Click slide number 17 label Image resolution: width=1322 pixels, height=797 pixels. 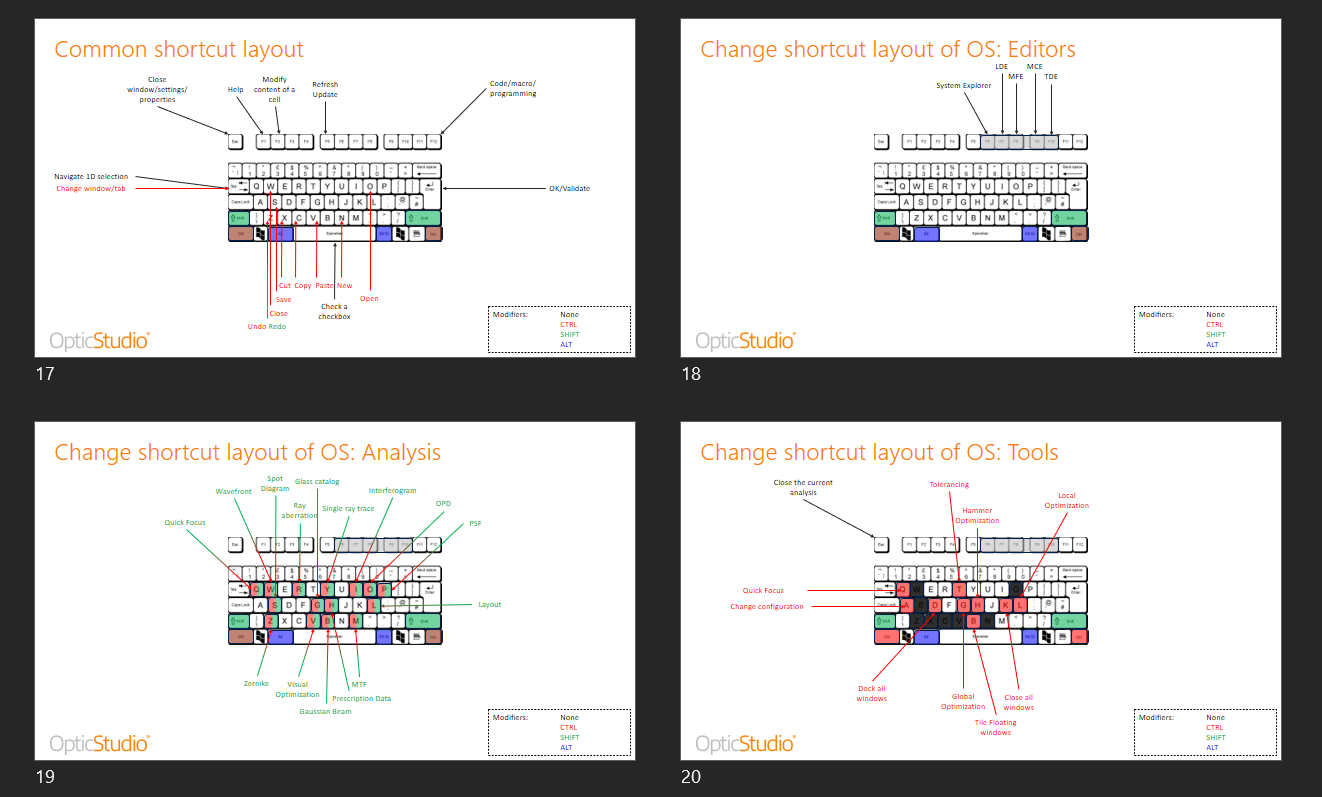coord(44,374)
